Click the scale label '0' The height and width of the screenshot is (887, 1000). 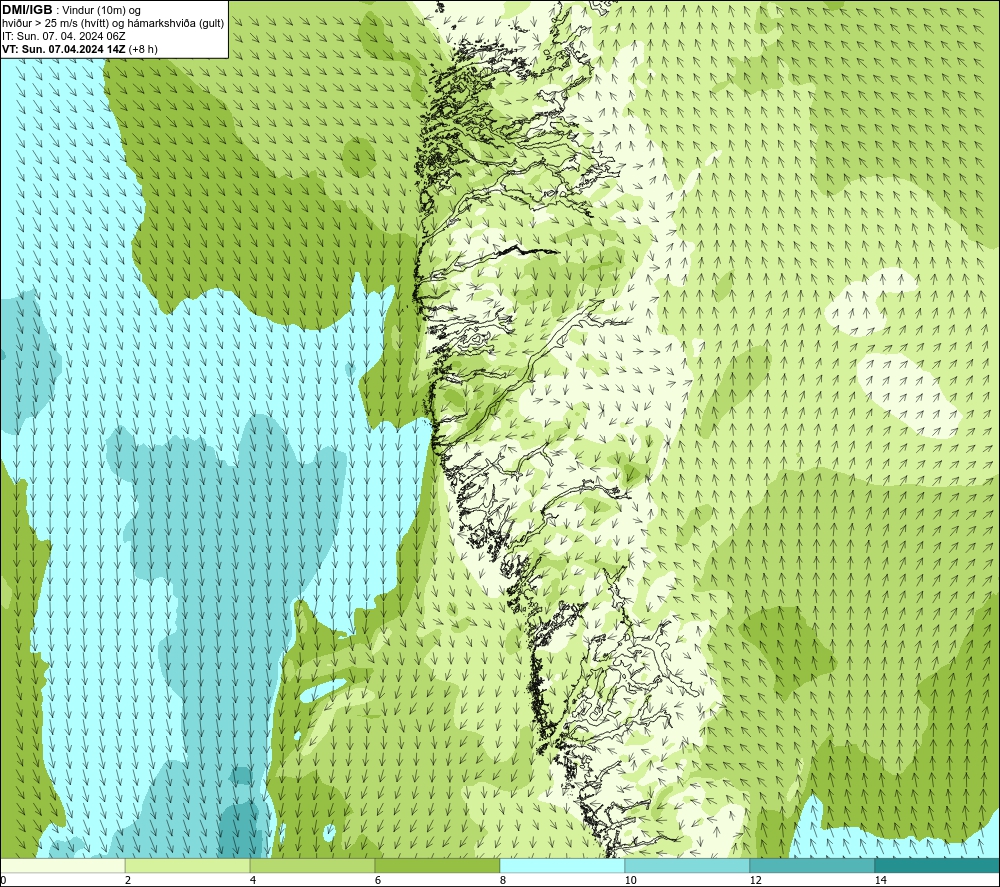(3, 881)
